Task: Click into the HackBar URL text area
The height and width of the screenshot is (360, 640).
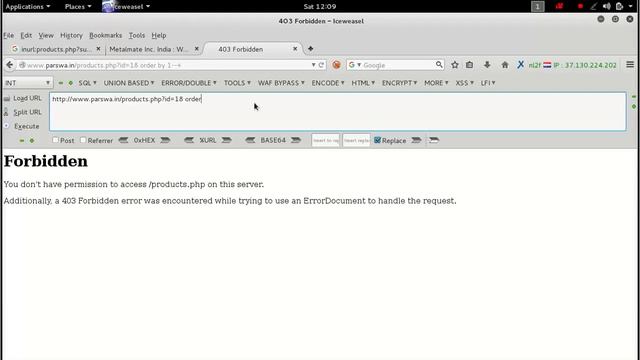Action: click(338, 111)
